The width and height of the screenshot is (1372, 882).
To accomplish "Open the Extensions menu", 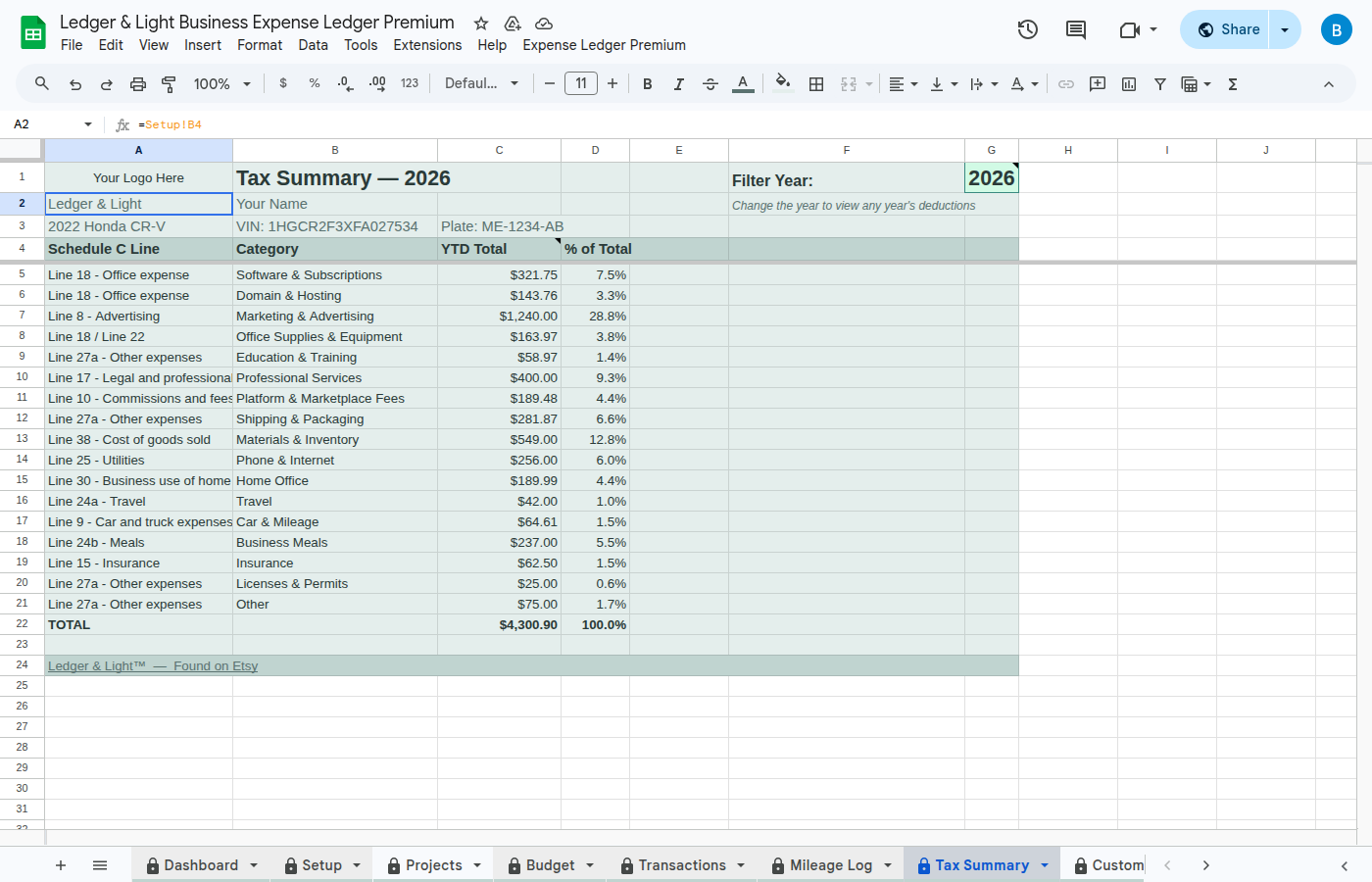I will click(427, 45).
